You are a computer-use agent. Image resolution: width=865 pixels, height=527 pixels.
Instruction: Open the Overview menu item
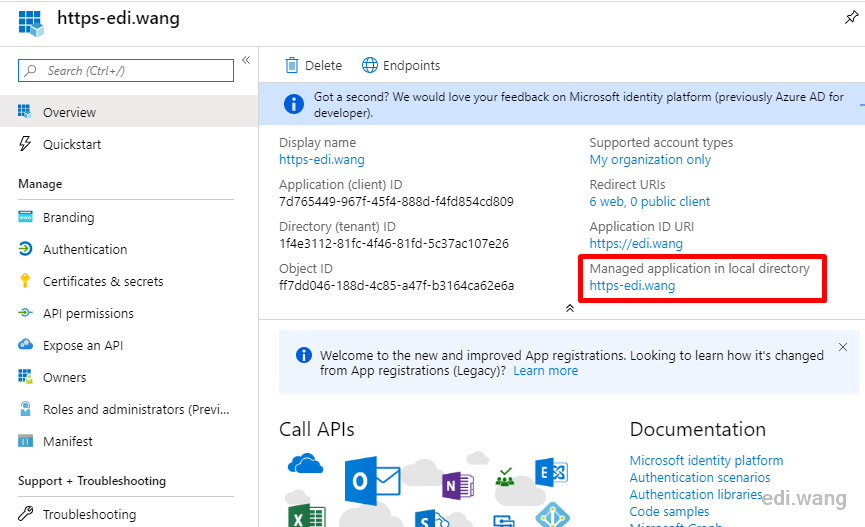(x=129, y=112)
